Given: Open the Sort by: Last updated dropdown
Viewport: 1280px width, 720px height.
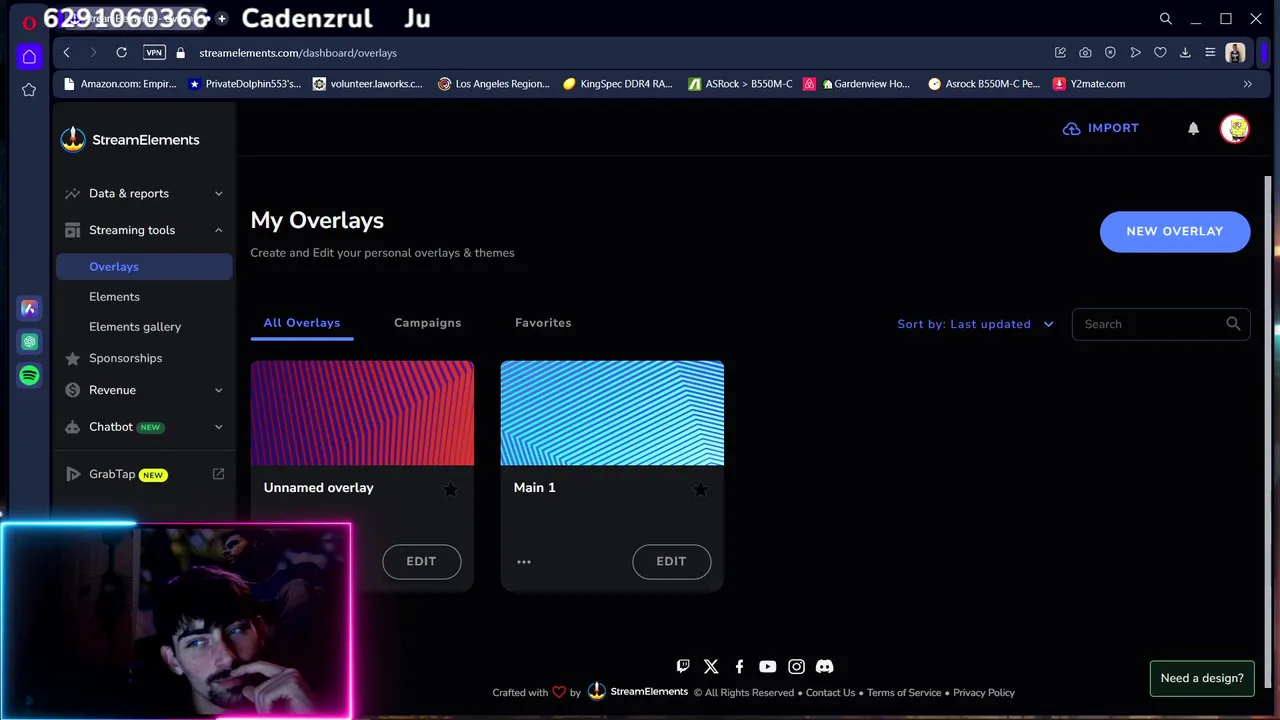Looking at the screenshot, I should (x=975, y=324).
